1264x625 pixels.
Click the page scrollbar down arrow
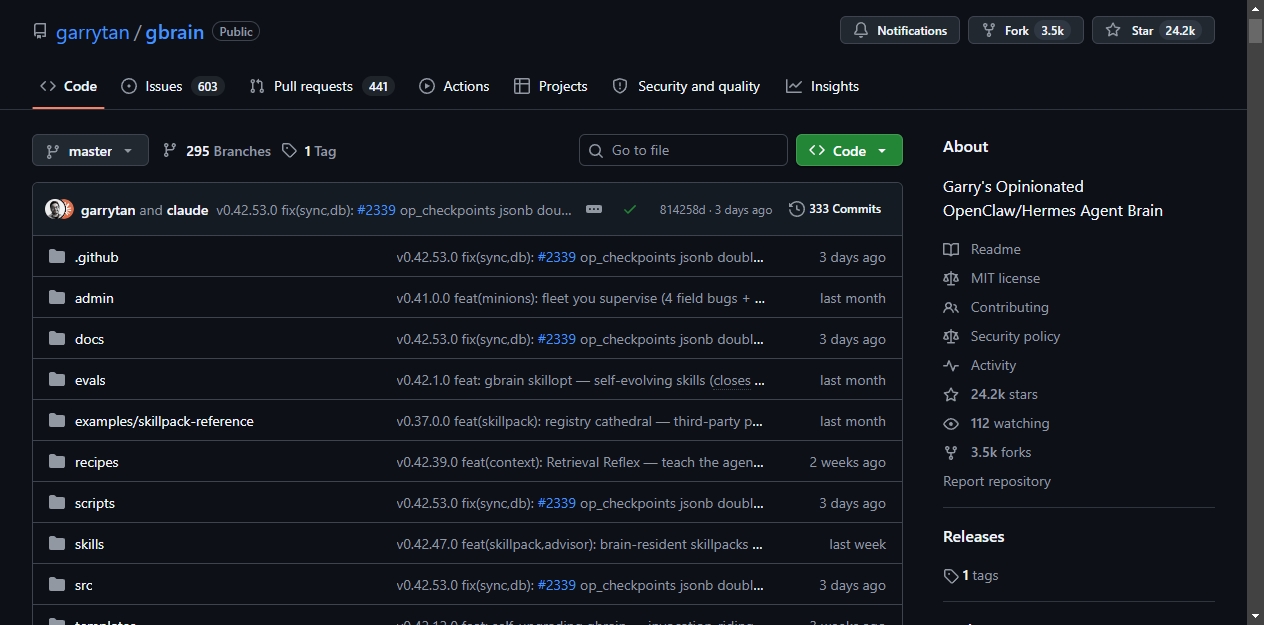(x=1255, y=615)
